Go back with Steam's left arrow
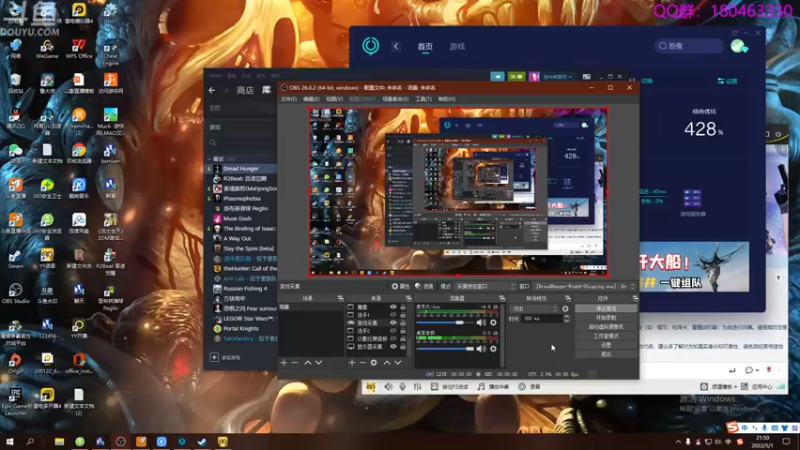 point(212,90)
